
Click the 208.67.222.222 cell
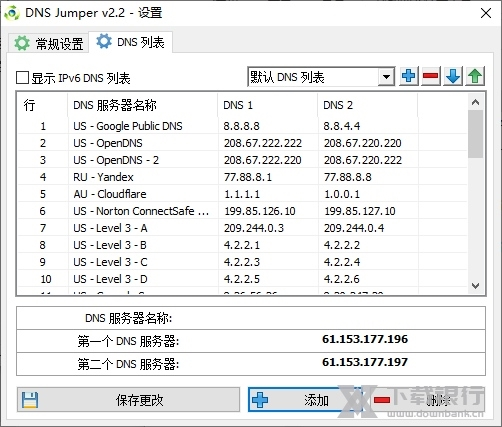263,143
